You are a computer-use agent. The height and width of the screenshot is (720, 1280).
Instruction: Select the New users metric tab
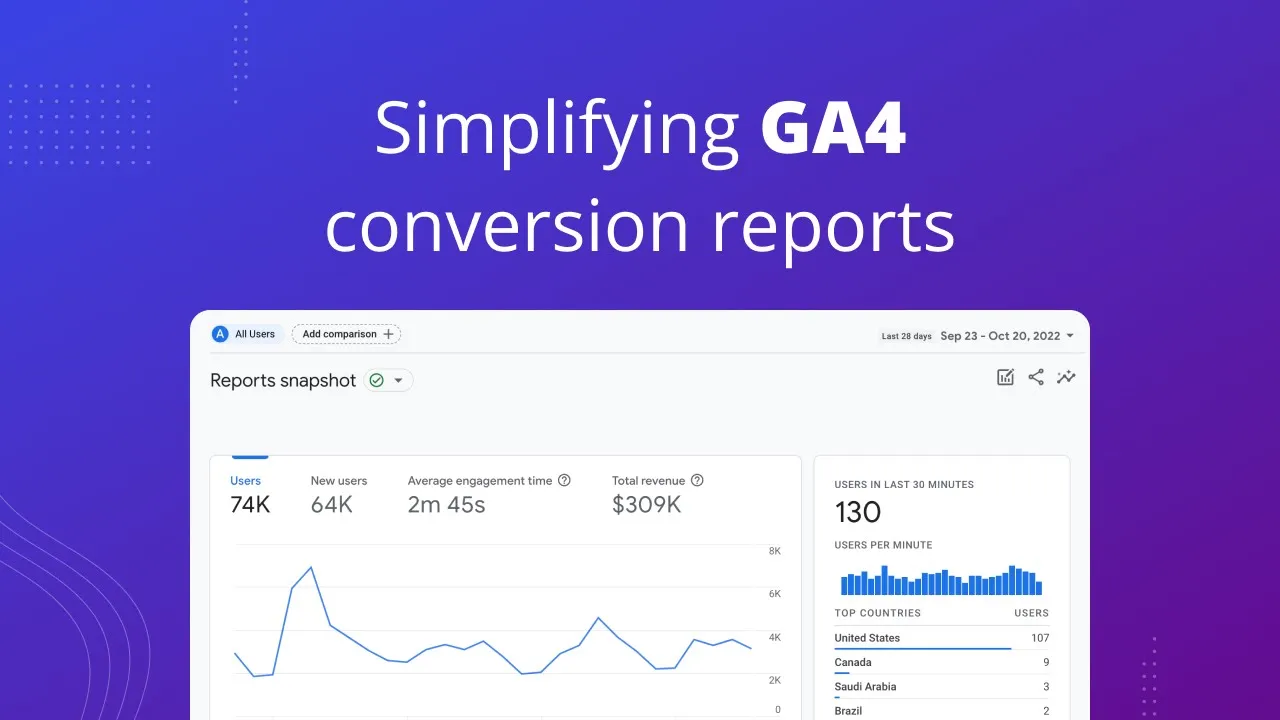click(339, 494)
